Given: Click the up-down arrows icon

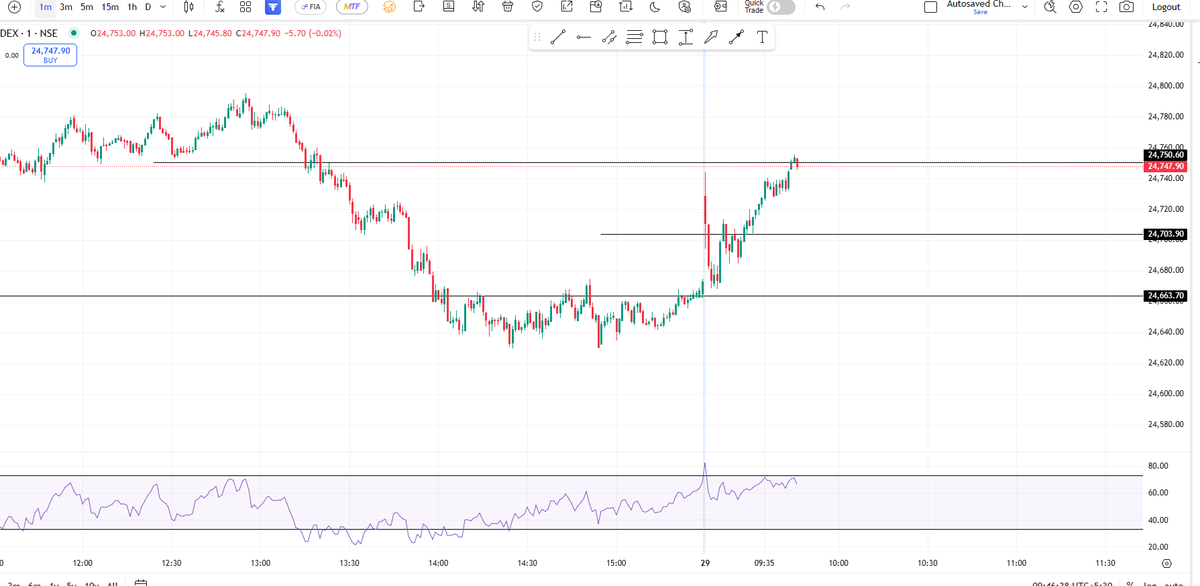Looking at the screenshot, I should [478, 7].
